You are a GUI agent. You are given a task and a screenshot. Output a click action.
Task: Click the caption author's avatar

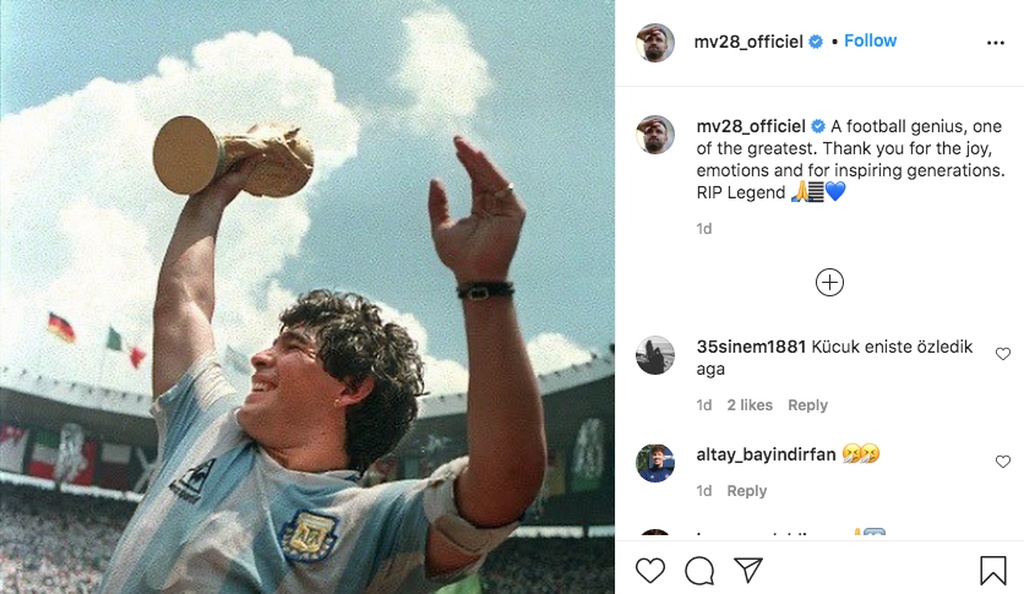pyautogui.click(x=655, y=134)
